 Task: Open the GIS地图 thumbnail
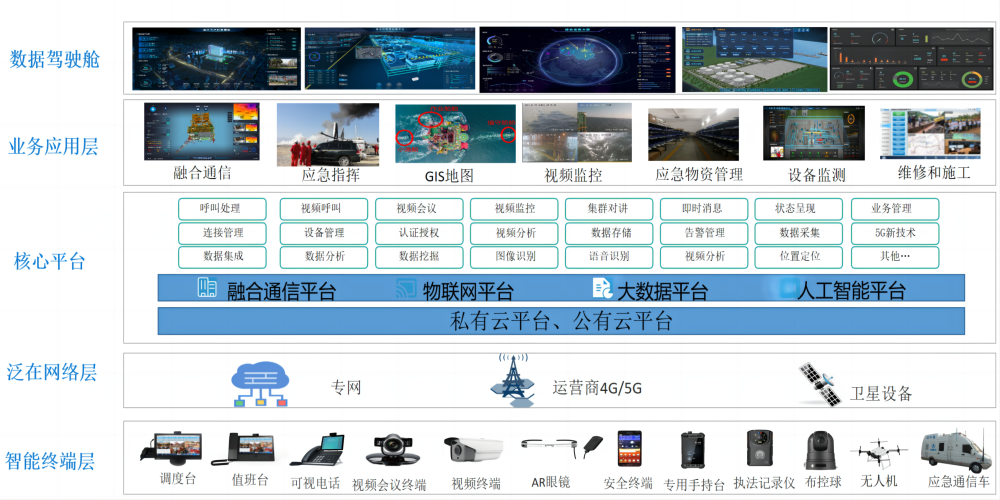(447, 134)
